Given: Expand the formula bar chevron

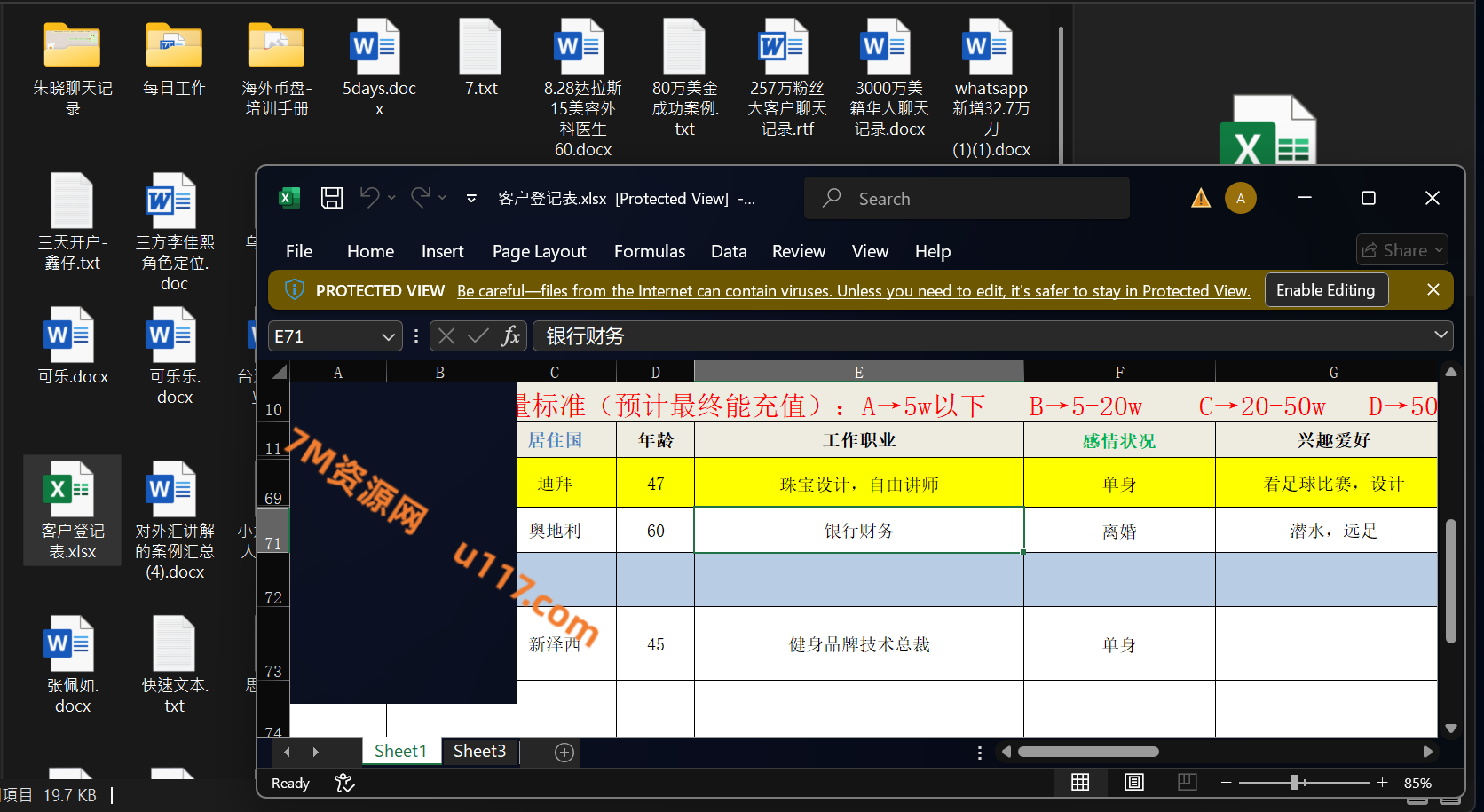Looking at the screenshot, I should pos(1441,335).
